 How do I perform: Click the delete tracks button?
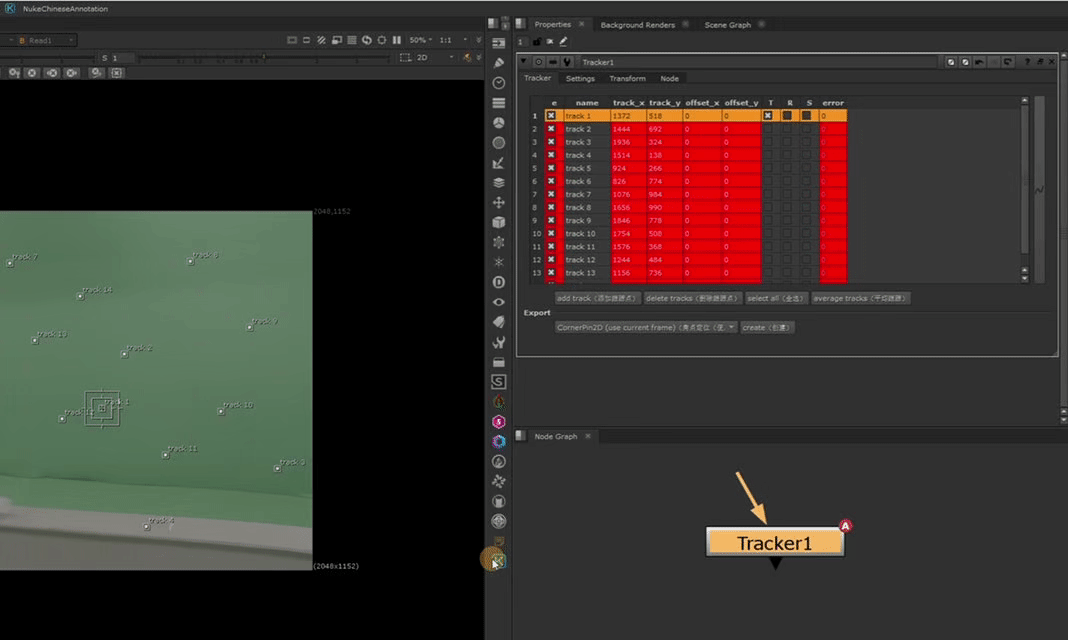[x=691, y=298]
